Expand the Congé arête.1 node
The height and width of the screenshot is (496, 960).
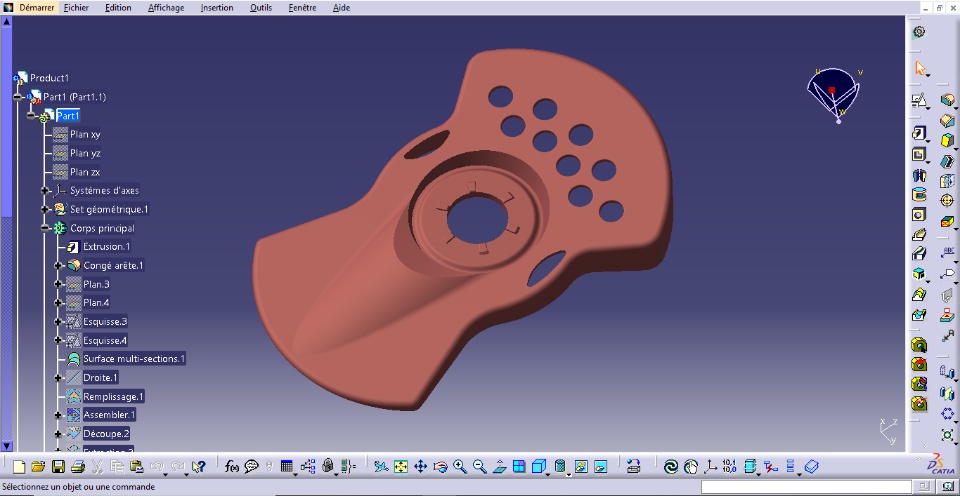58,265
